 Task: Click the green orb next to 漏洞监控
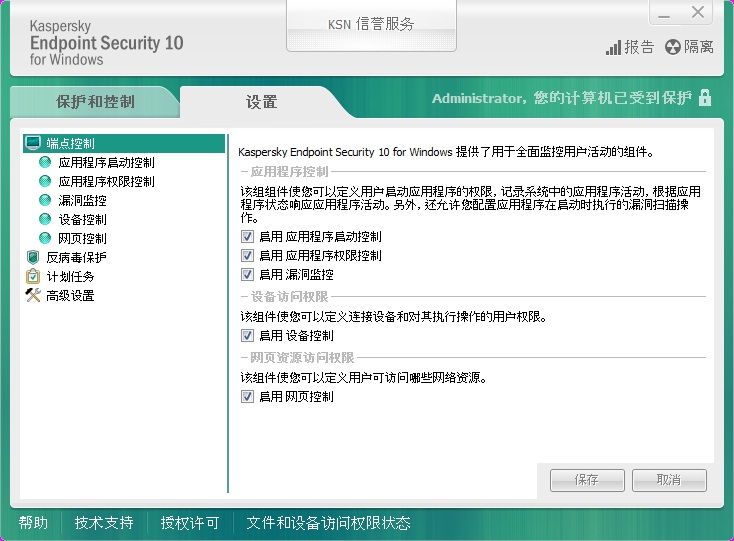coord(45,200)
